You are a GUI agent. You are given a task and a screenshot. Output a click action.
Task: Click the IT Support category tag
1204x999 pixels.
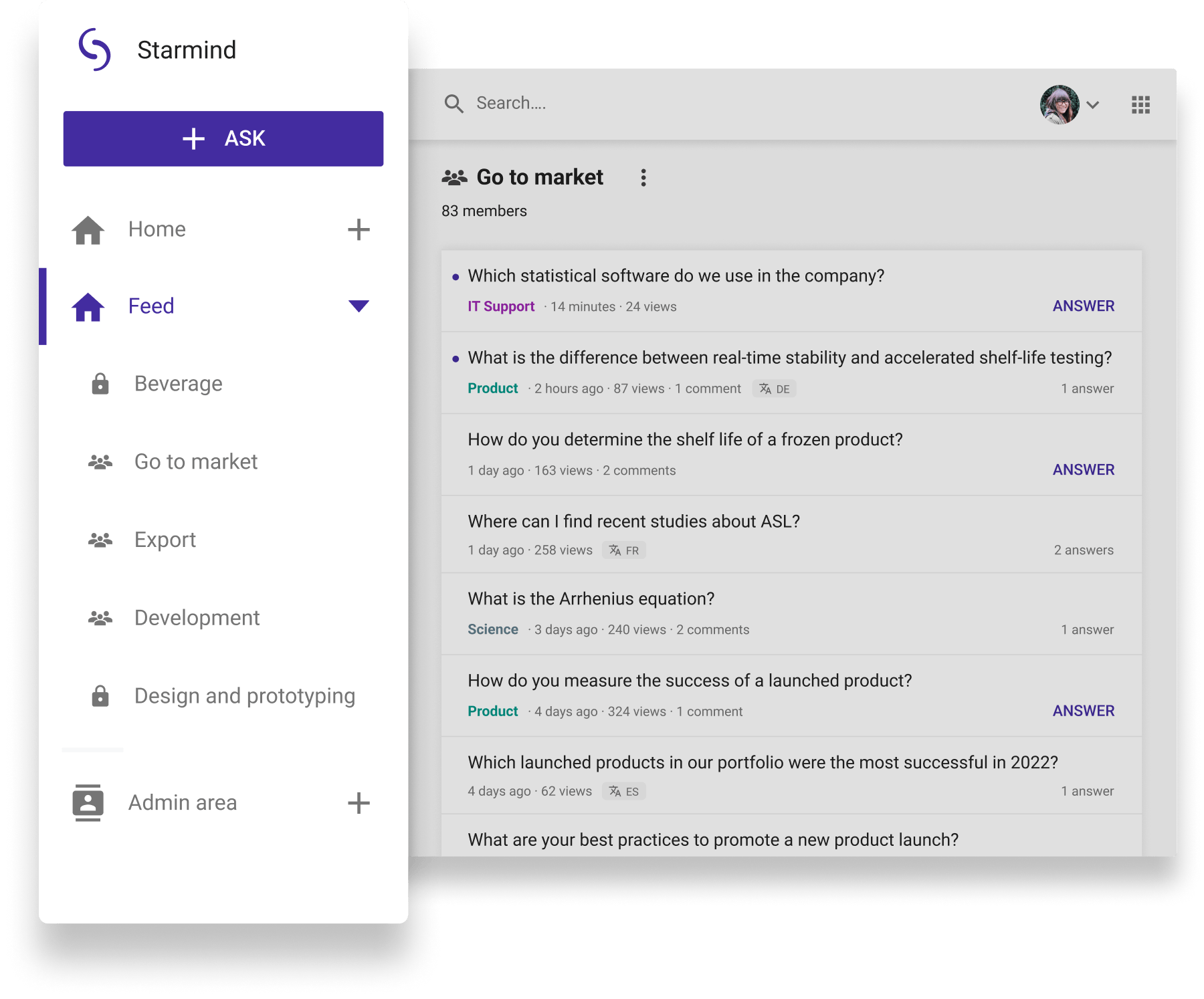point(500,306)
